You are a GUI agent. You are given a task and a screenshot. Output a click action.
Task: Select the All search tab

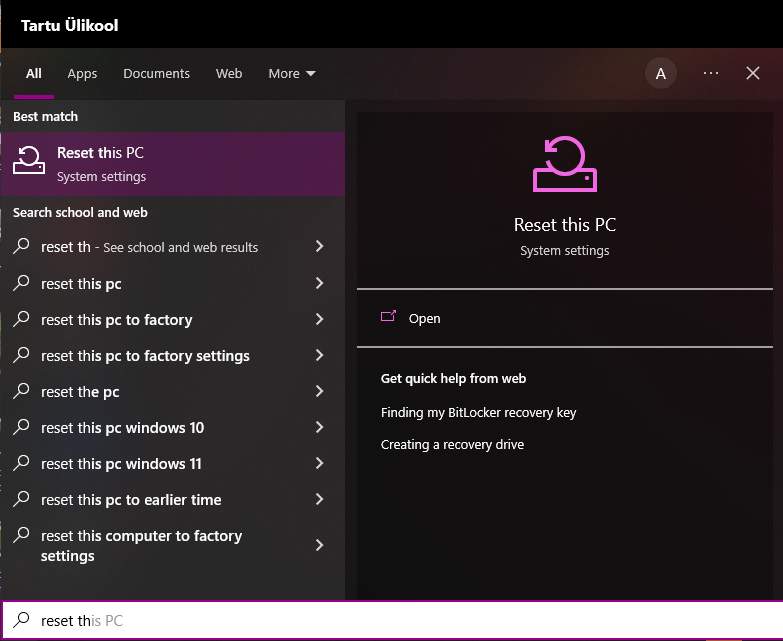click(33, 73)
